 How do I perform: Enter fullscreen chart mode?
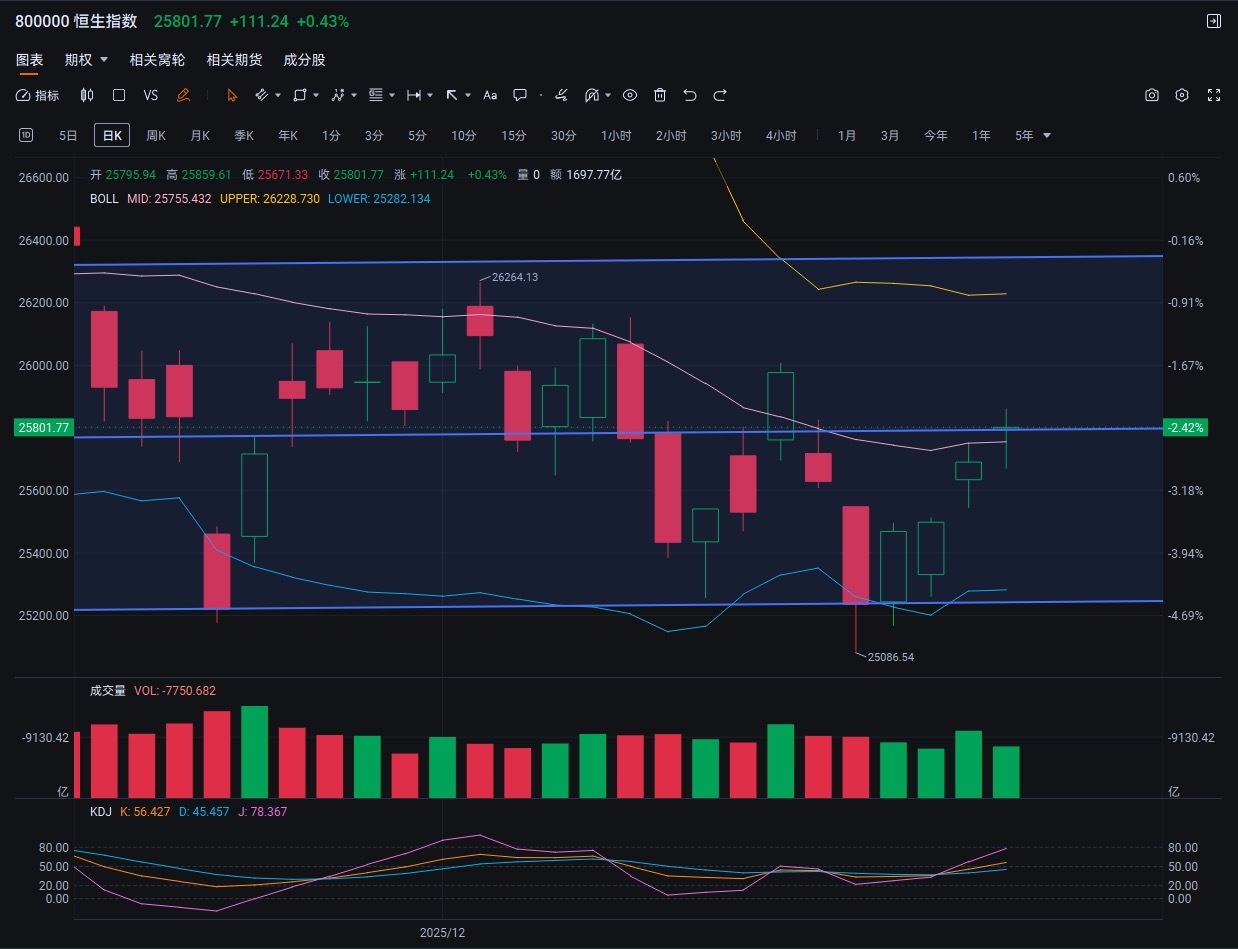(1214, 95)
